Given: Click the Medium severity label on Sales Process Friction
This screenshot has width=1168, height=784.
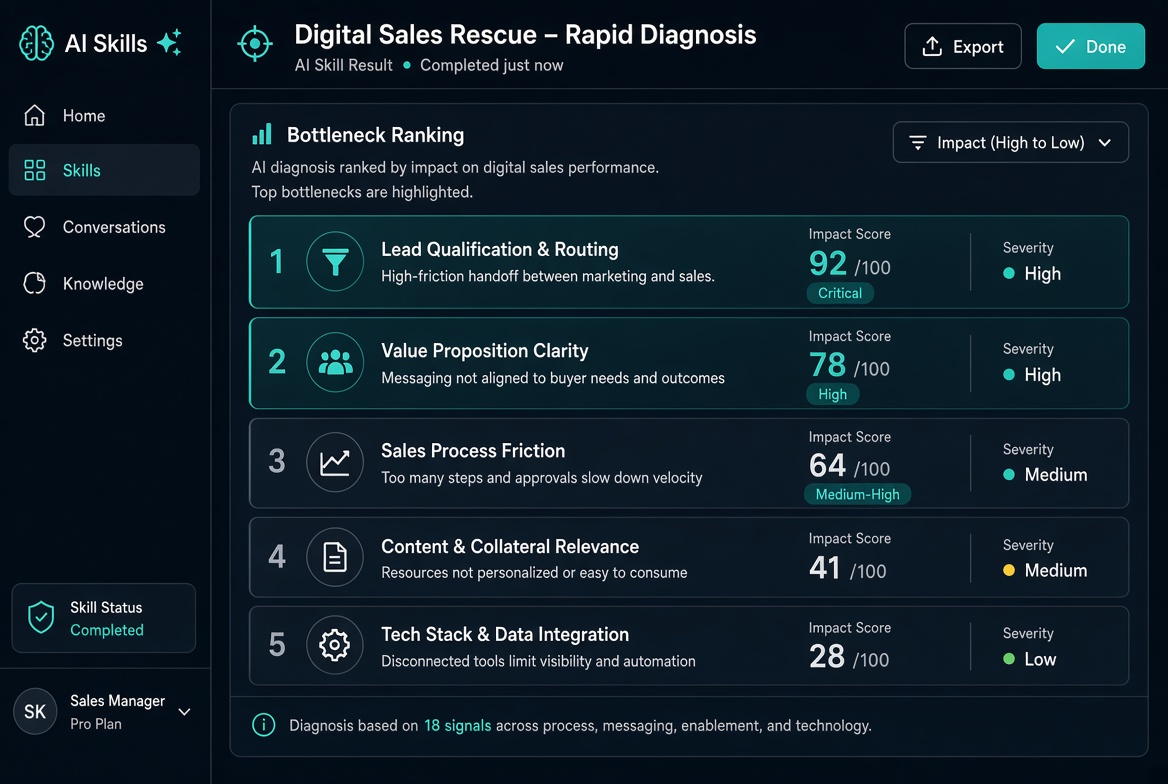Looking at the screenshot, I should (x=1056, y=475).
